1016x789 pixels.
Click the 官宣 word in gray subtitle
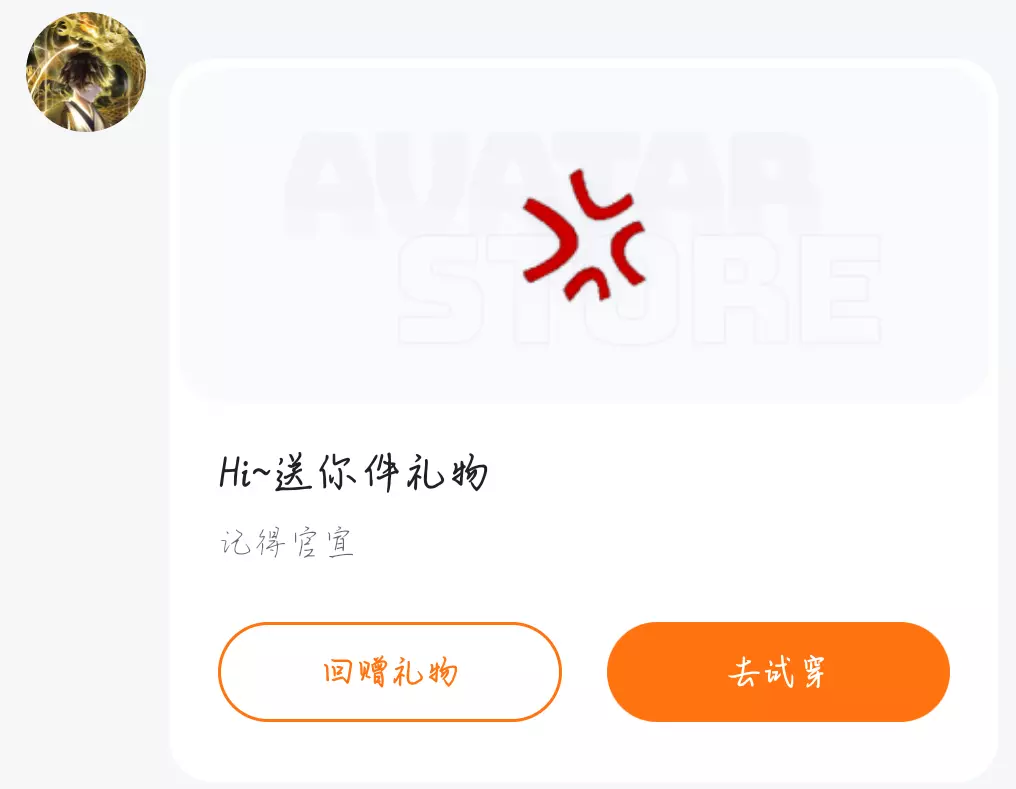coord(323,543)
